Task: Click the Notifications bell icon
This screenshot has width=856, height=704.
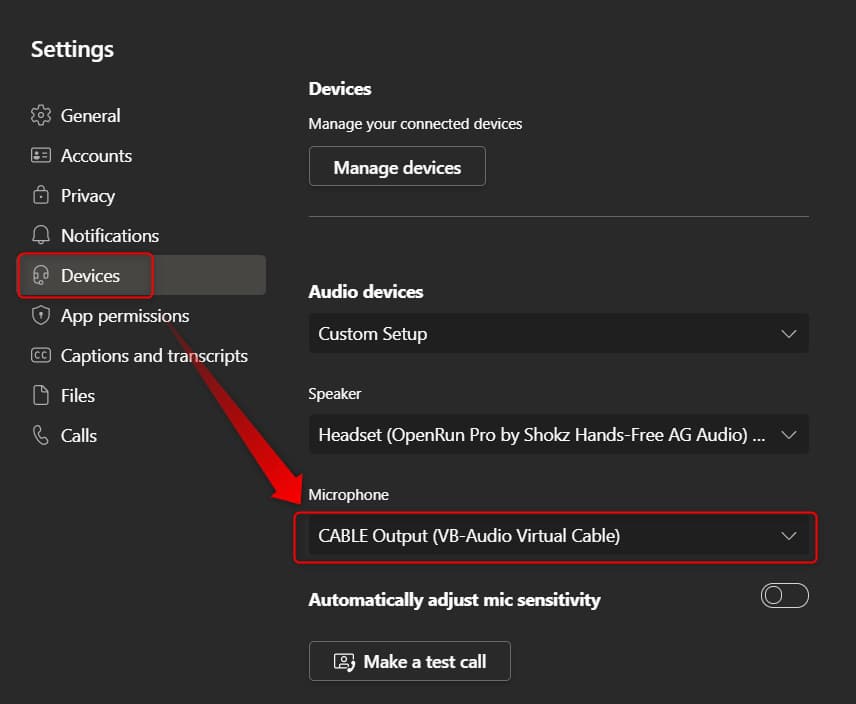Action: (41, 235)
